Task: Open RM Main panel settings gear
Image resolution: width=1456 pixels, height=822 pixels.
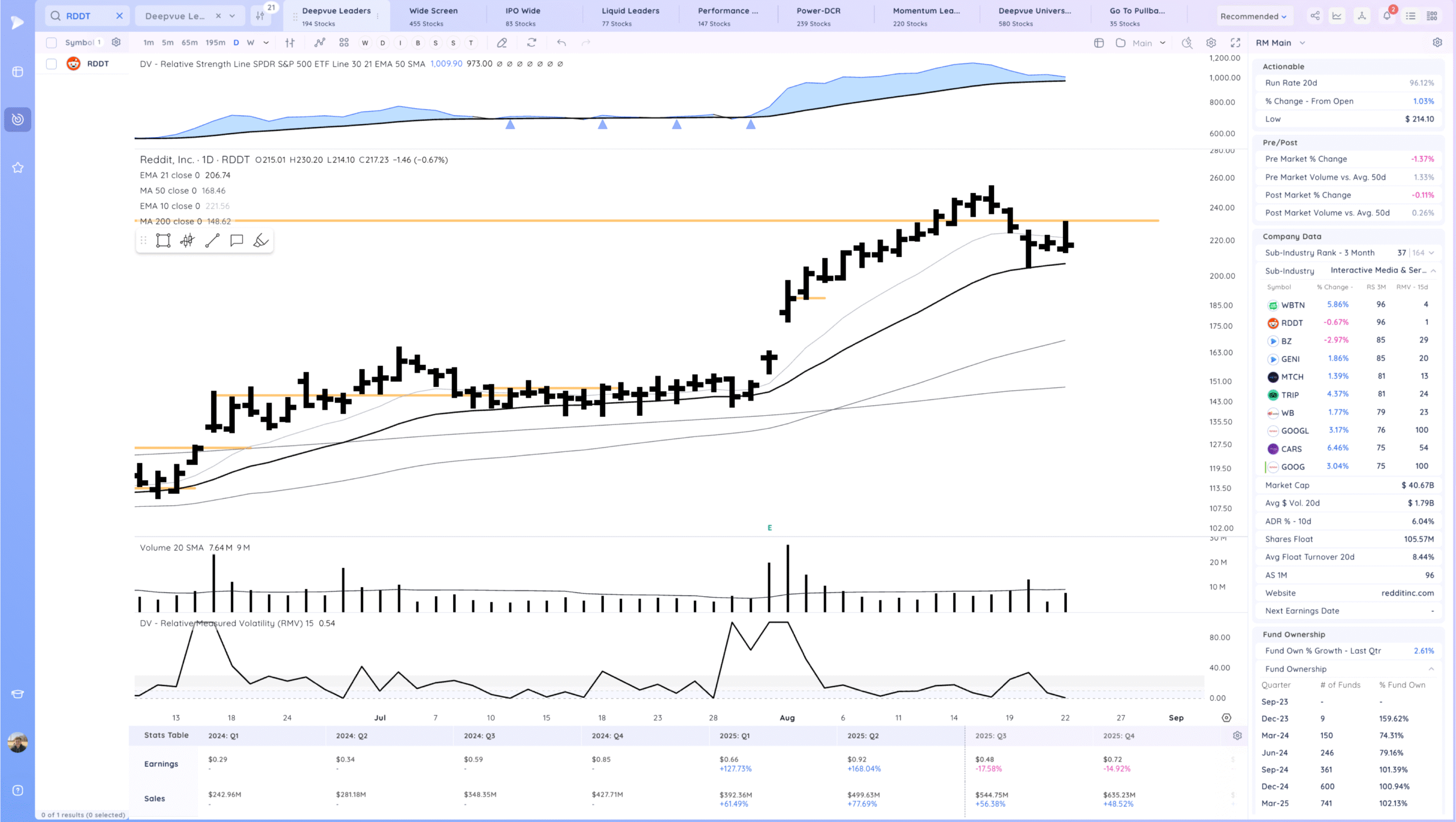Action: coord(1437,43)
